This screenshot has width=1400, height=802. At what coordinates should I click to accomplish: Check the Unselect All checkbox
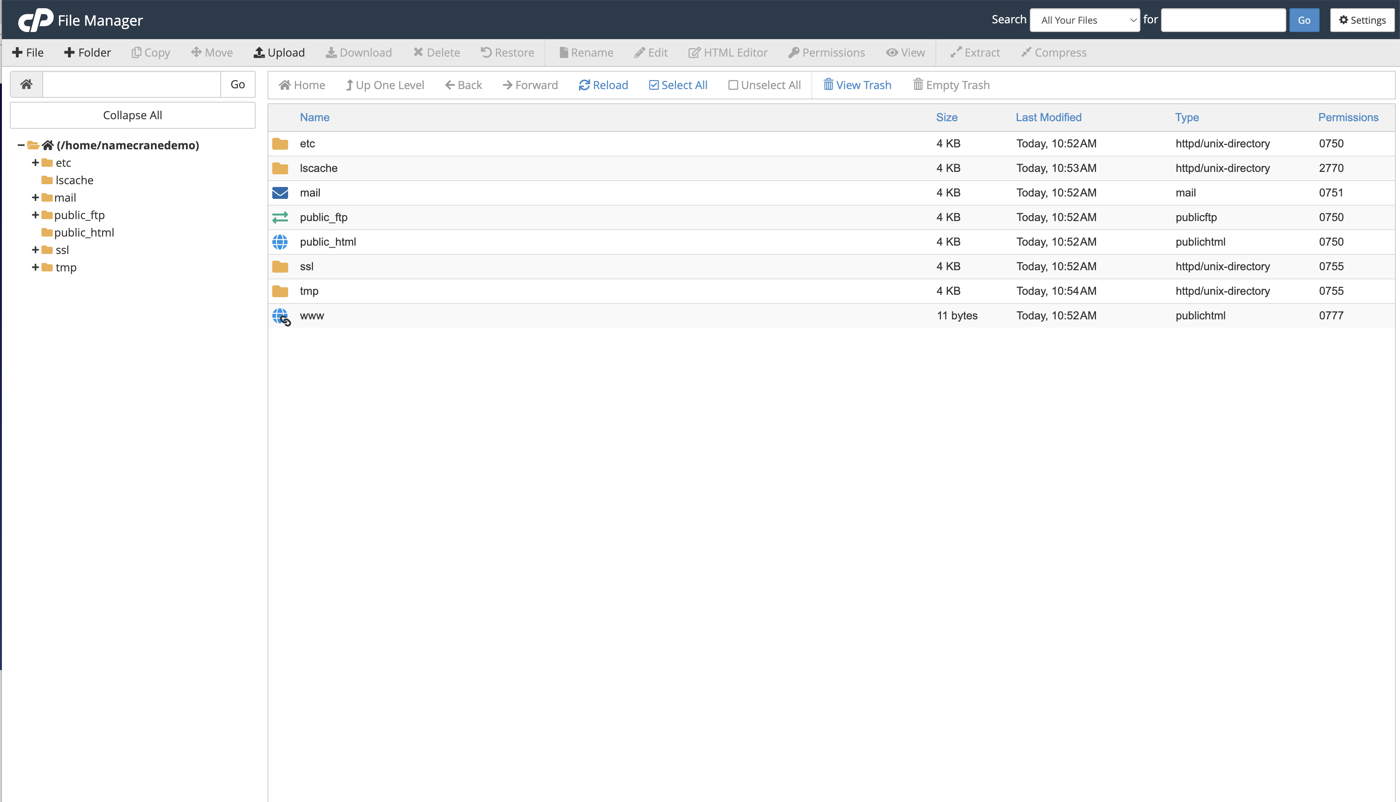(x=732, y=85)
